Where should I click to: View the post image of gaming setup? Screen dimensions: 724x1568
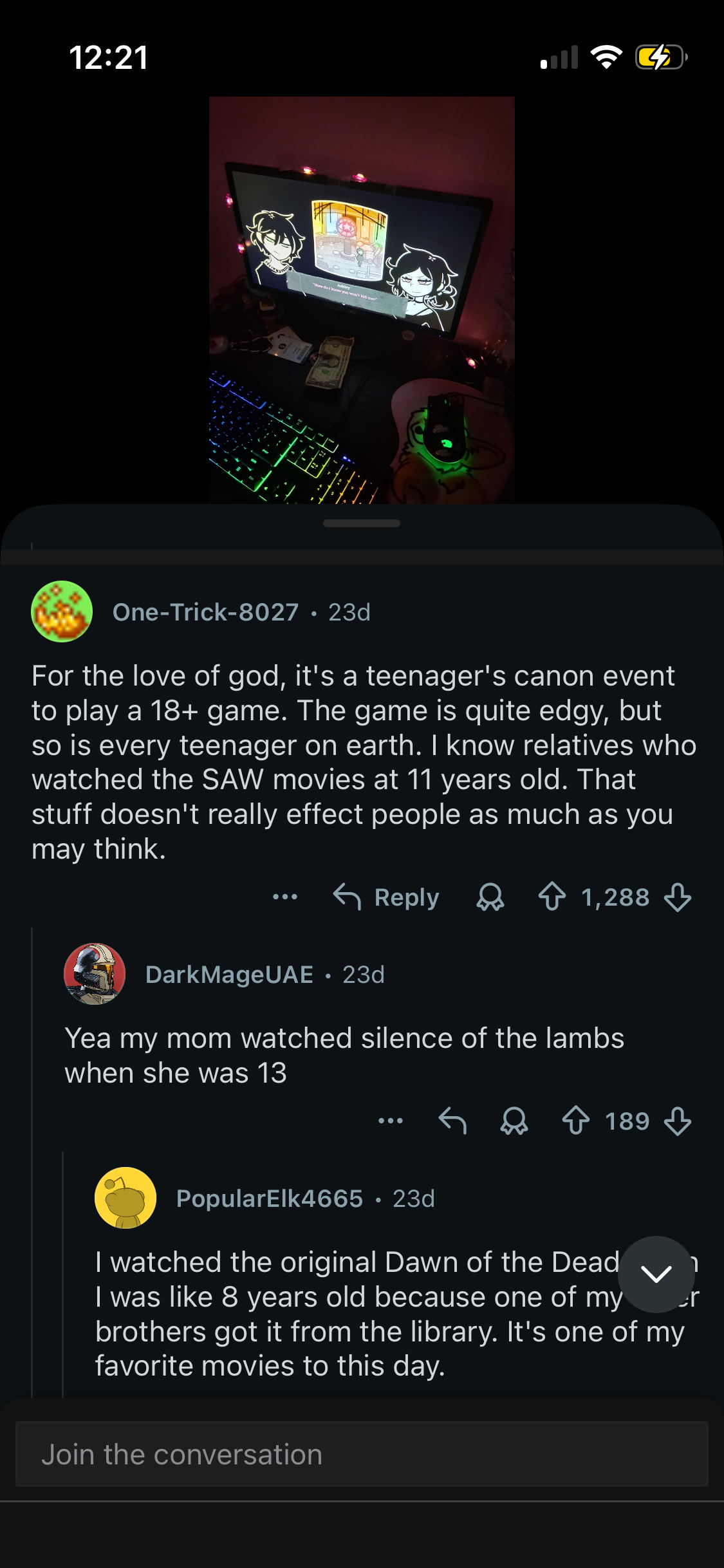(x=362, y=300)
